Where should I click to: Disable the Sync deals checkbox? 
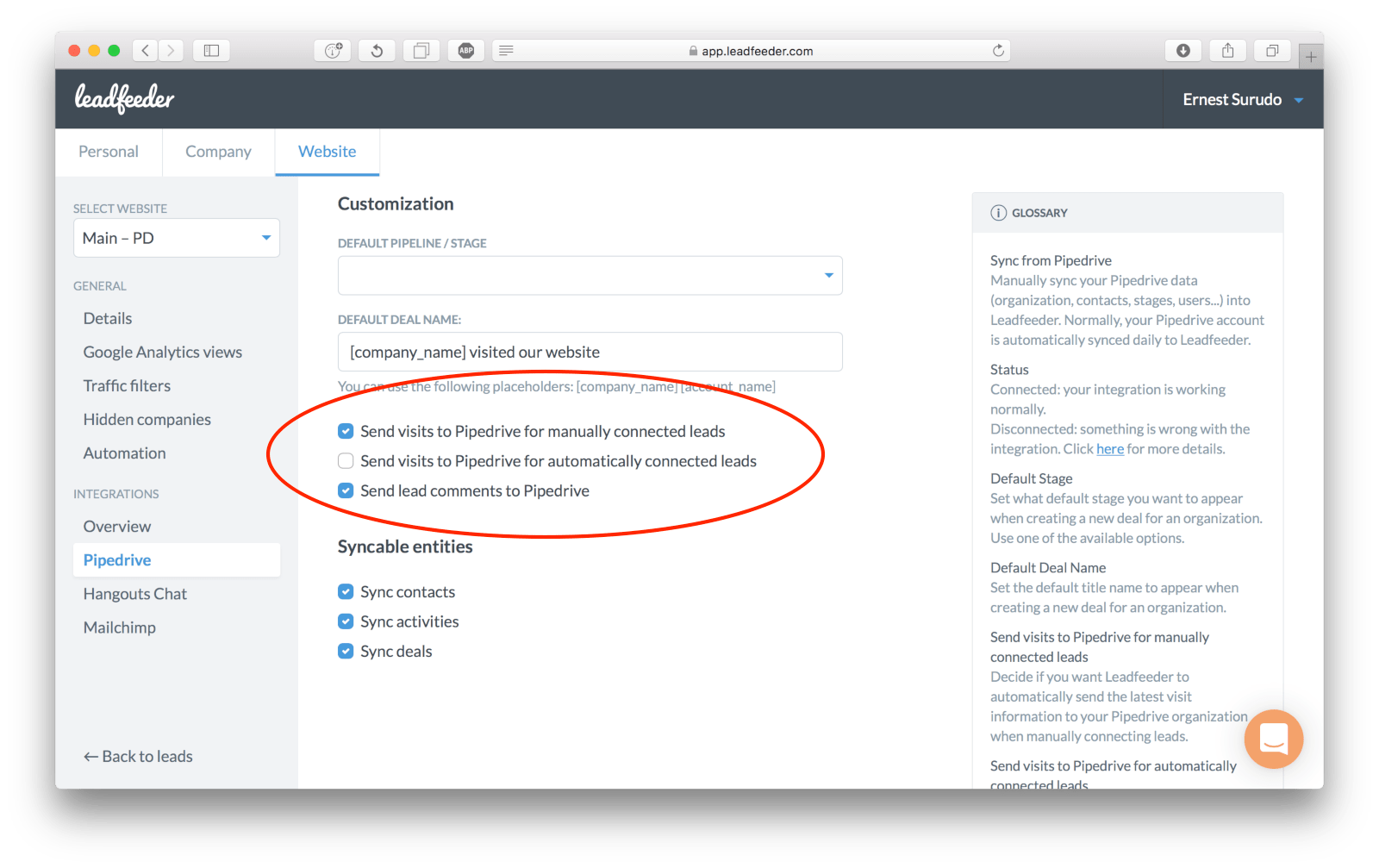pos(345,651)
